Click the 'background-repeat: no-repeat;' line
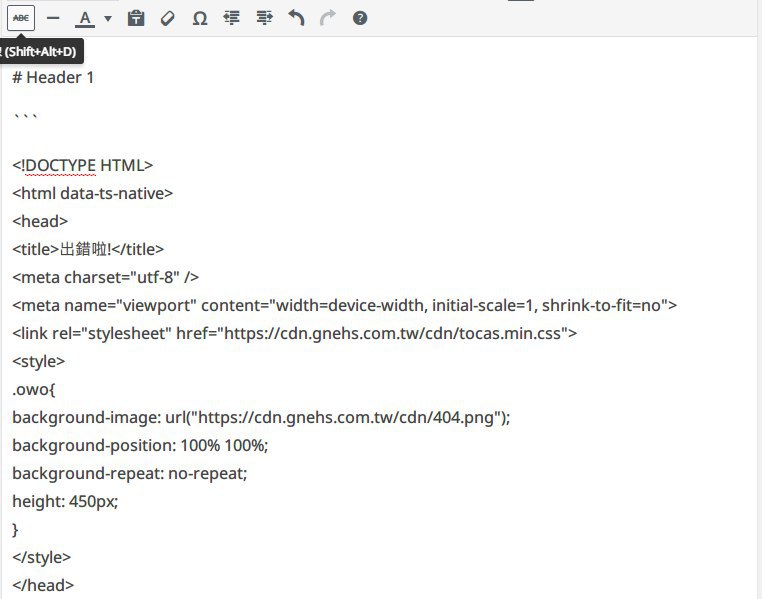 click(x=130, y=473)
